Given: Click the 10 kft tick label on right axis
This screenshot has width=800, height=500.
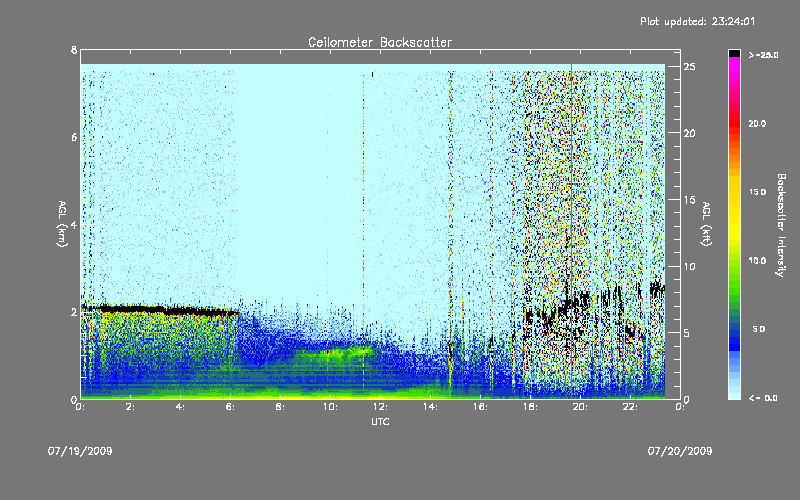Looking at the screenshot, I should (689, 266).
